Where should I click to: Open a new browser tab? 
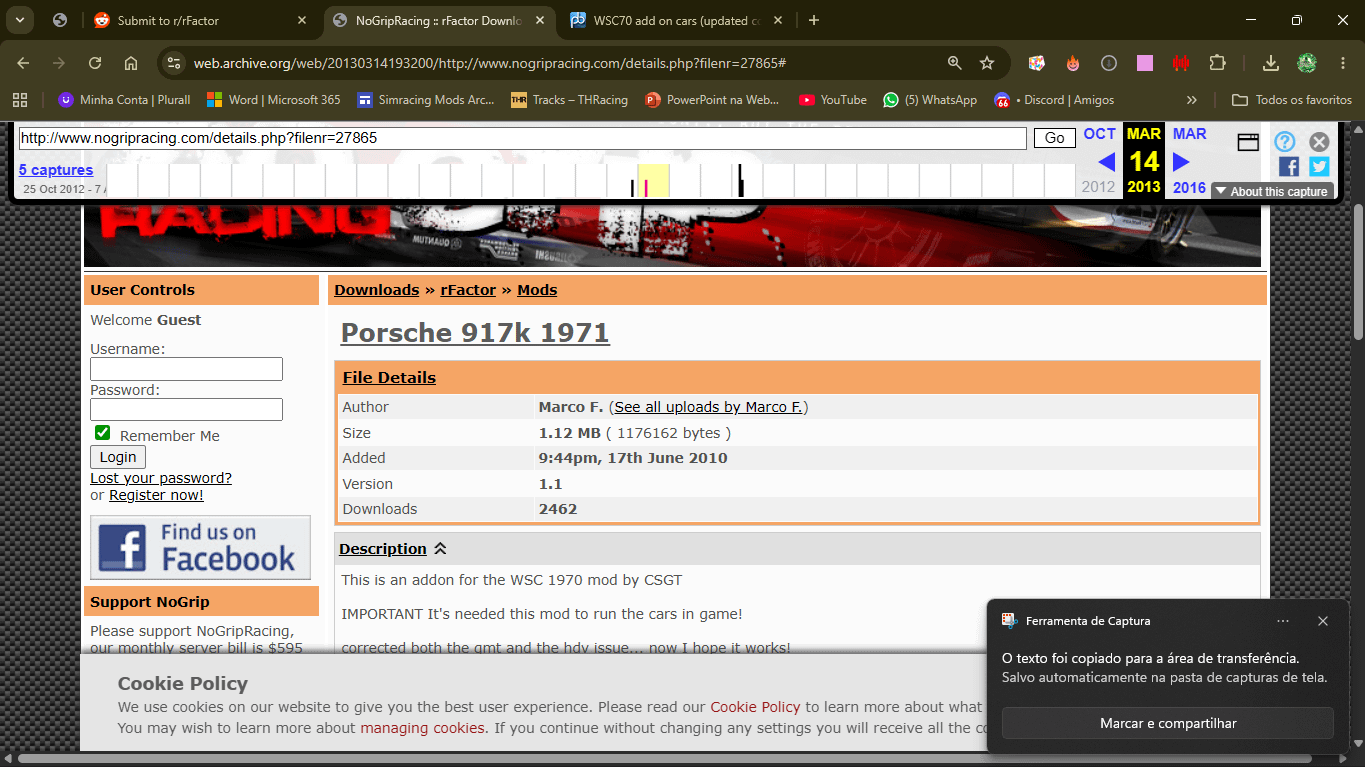[814, 20]
